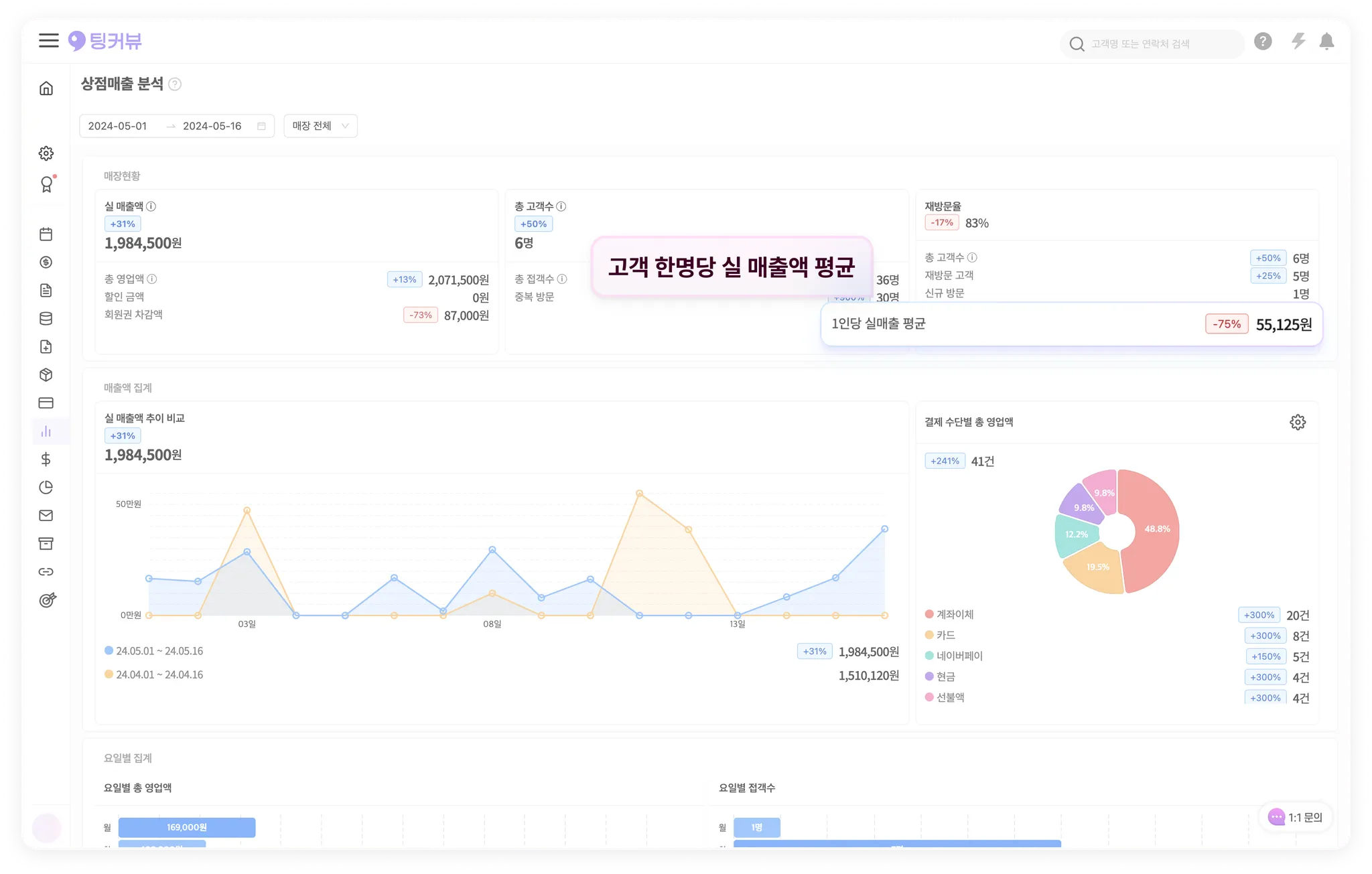Open the help question mark icon
The height and width of the screenshot is (874, 1372).
(x=1263, y=42)
